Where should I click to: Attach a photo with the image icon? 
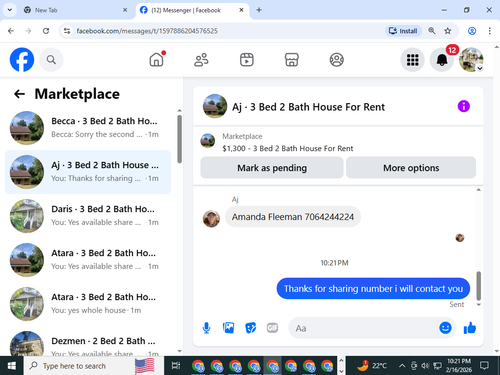click(x=228, y=328)
